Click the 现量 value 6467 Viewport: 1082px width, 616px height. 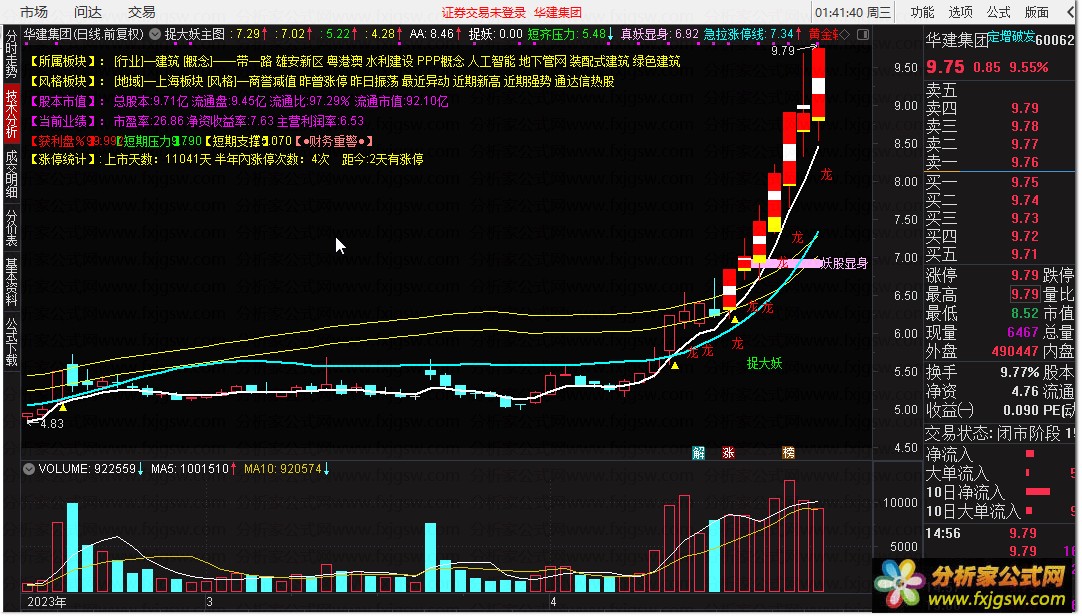coord(1023,332)
